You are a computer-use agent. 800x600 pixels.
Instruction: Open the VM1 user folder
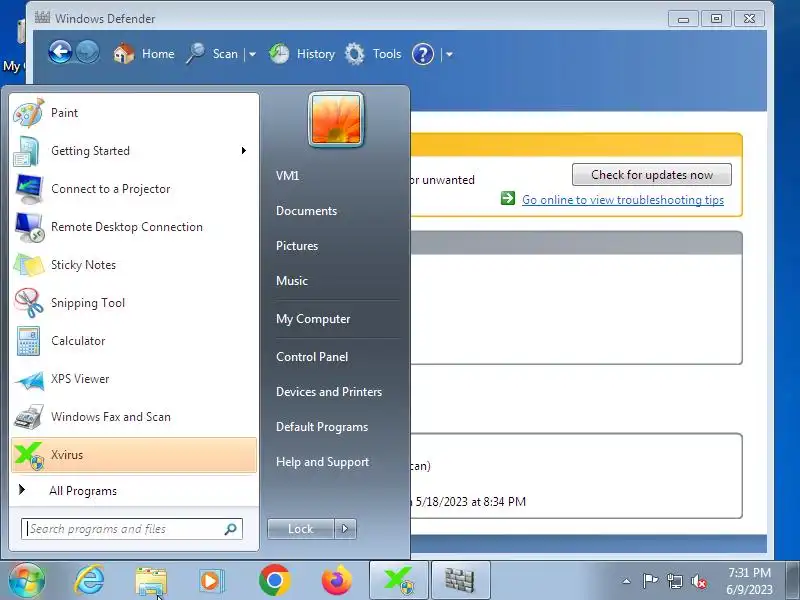(287, 176)
